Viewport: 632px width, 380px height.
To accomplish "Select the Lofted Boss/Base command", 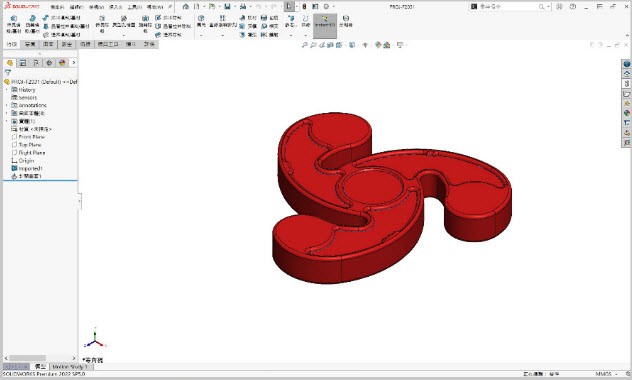I will click(x=66, y=26).
